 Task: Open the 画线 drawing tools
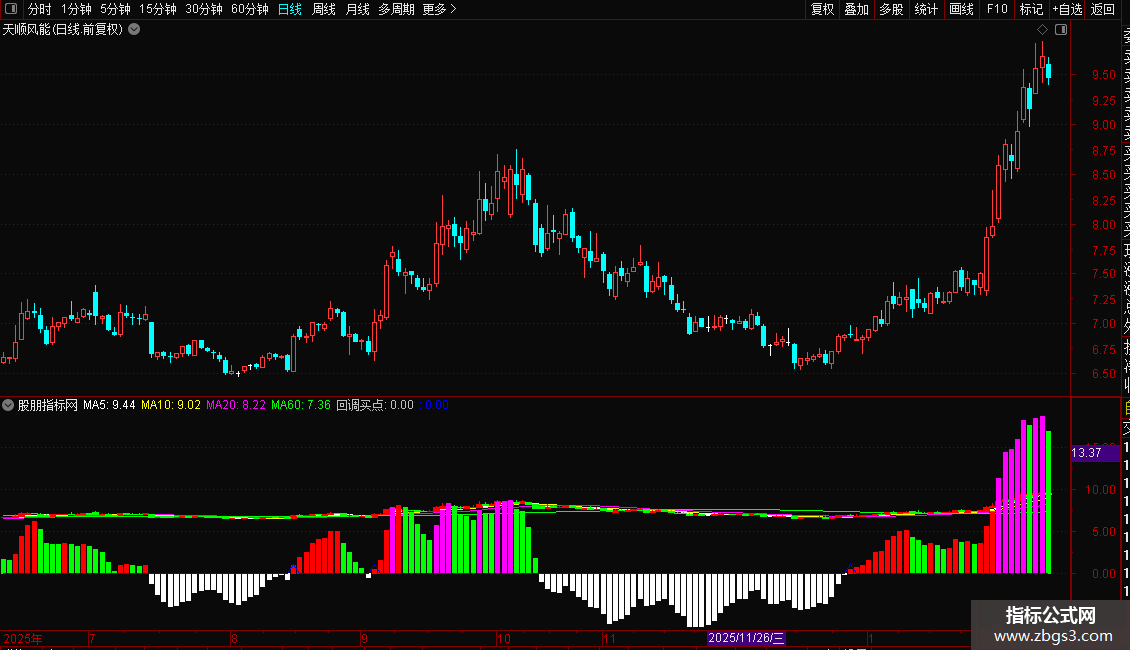pos(961,9)
